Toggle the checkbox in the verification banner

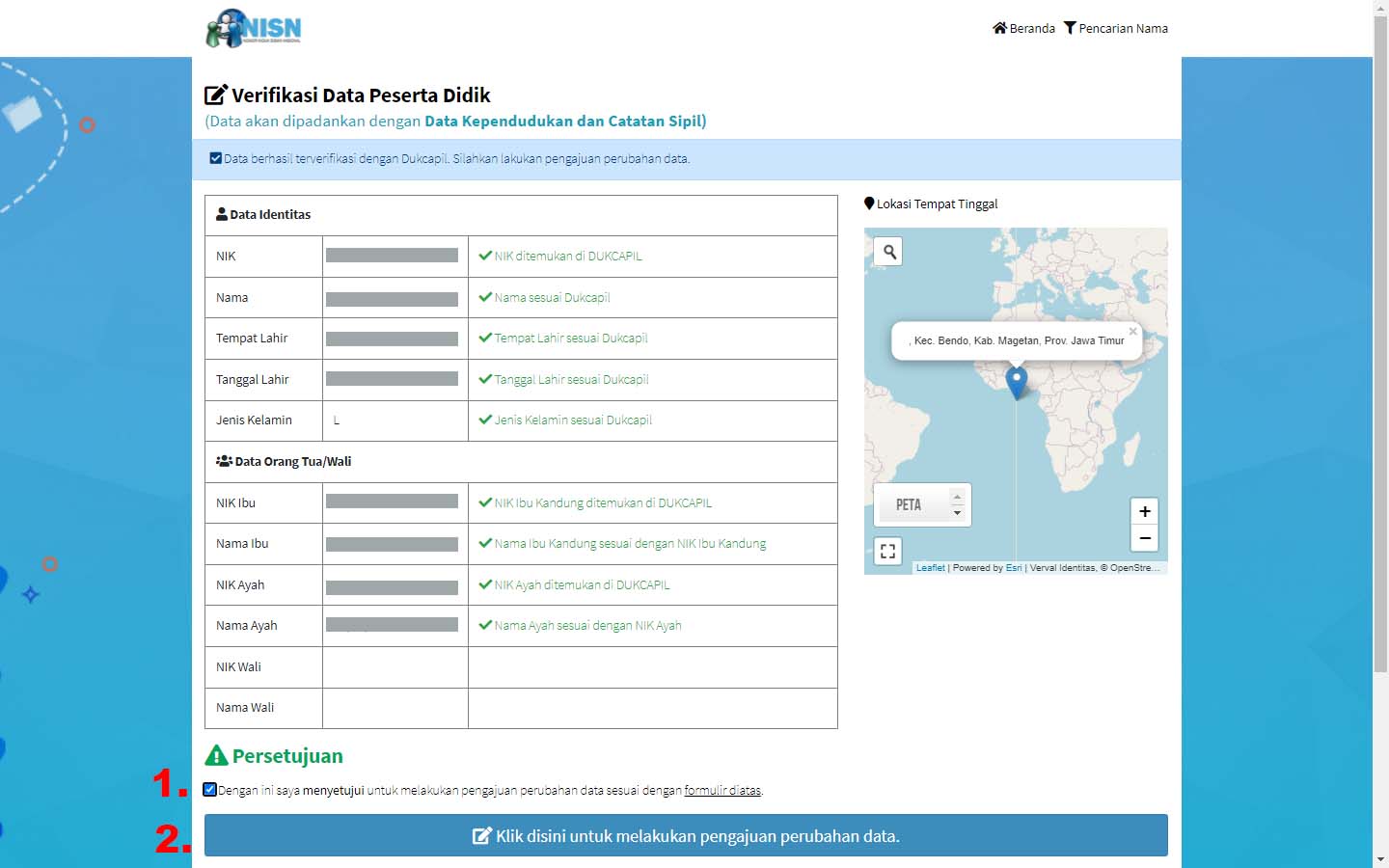pos(215,157)
